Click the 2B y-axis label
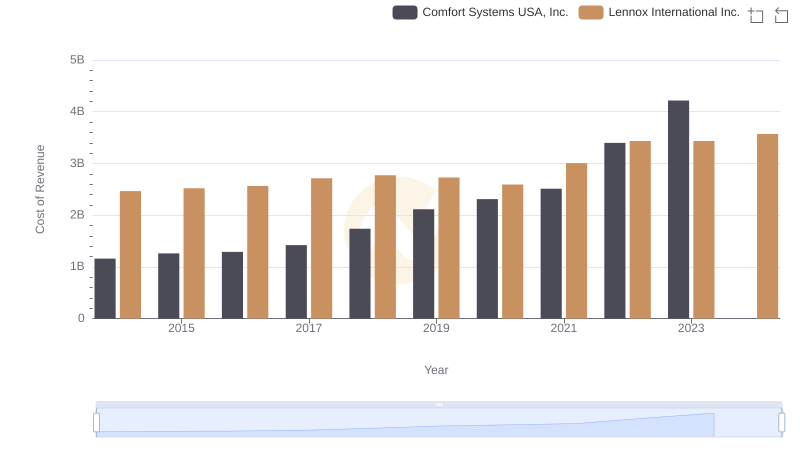Viewport: 800px width, 461px height. 77,215
